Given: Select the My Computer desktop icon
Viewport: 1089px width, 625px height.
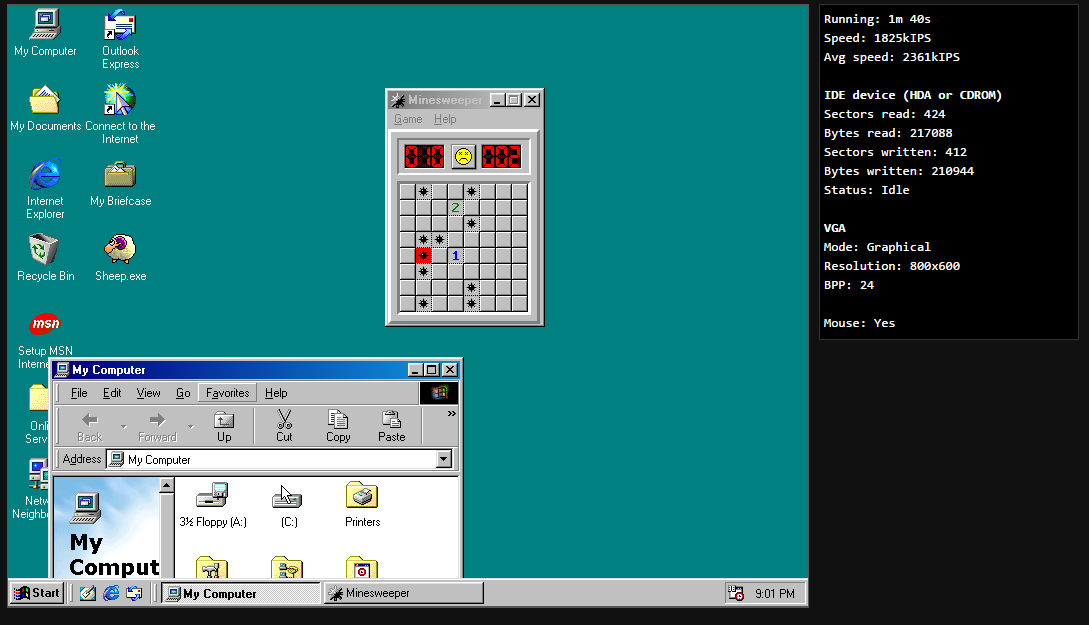Looking at the screenshot, I should [x=45, y=33].
